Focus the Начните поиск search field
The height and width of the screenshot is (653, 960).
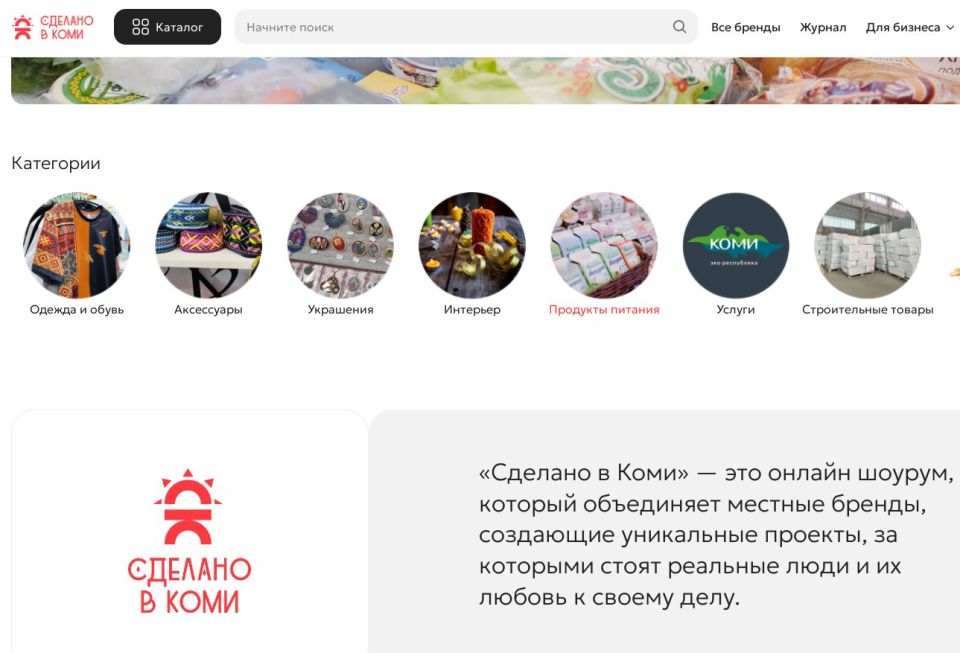[x=465, y=27]
